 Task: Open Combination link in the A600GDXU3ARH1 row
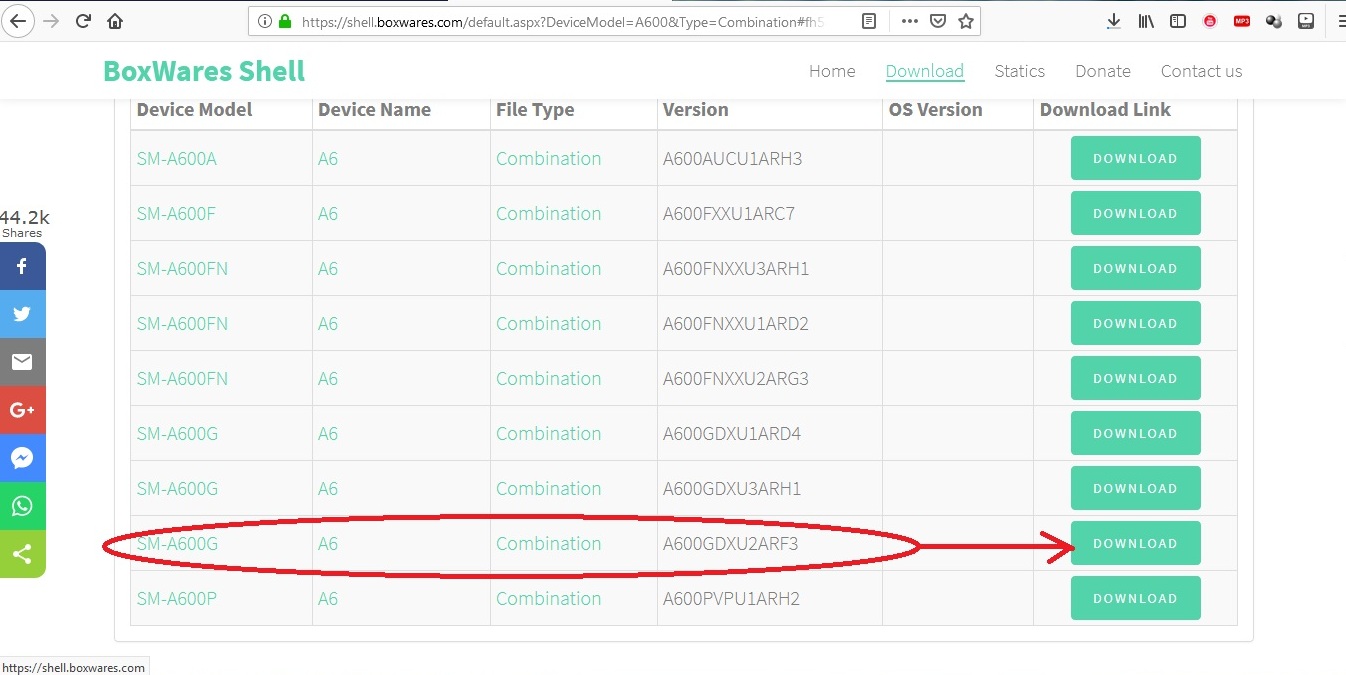tap(548, 488)
